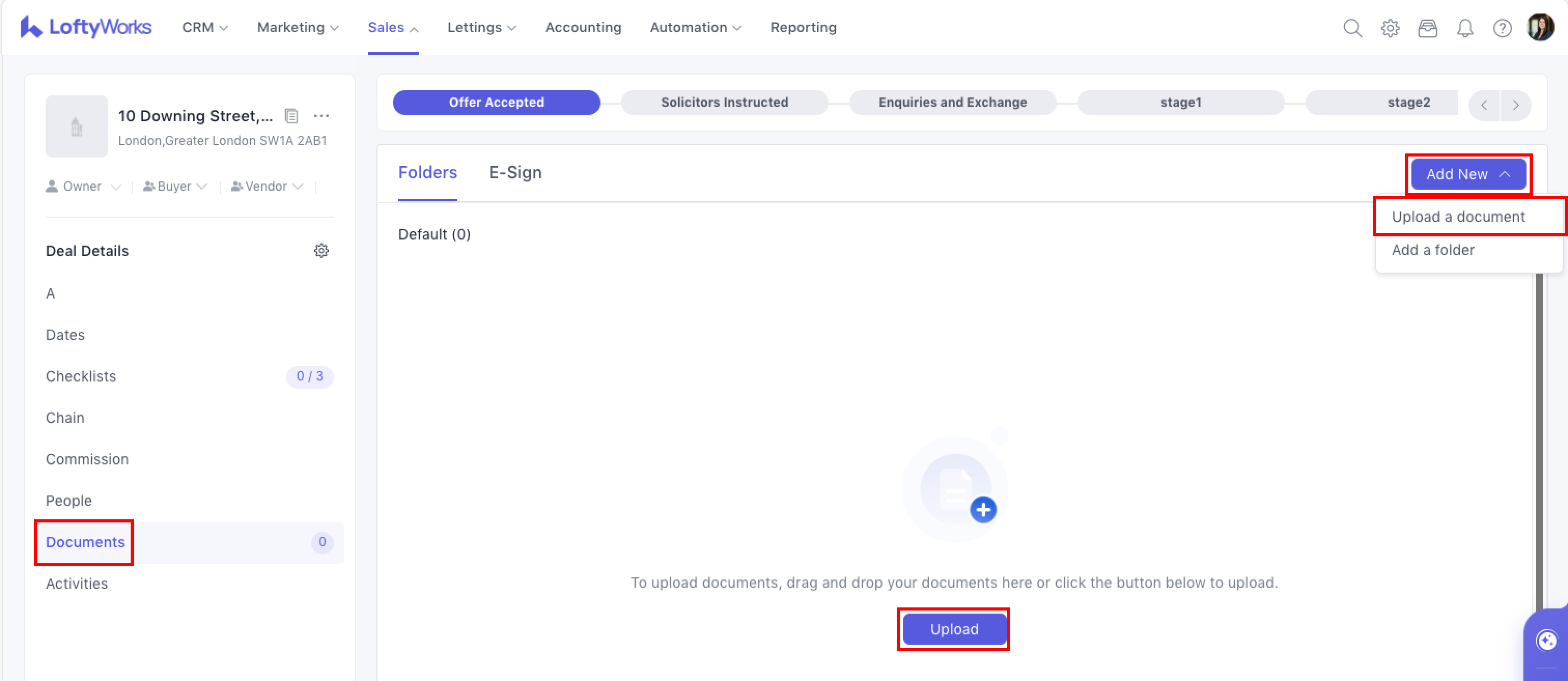Click the Add New button
Screen dimensions: 1568x681
tap(1467, 174)
